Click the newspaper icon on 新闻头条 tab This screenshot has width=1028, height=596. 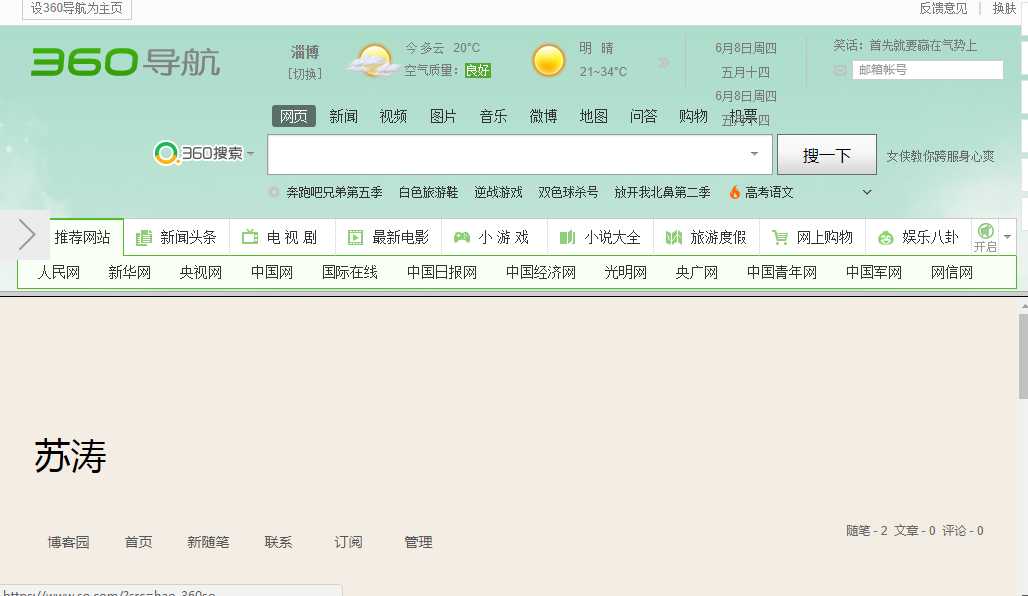[x=143, y=237]
